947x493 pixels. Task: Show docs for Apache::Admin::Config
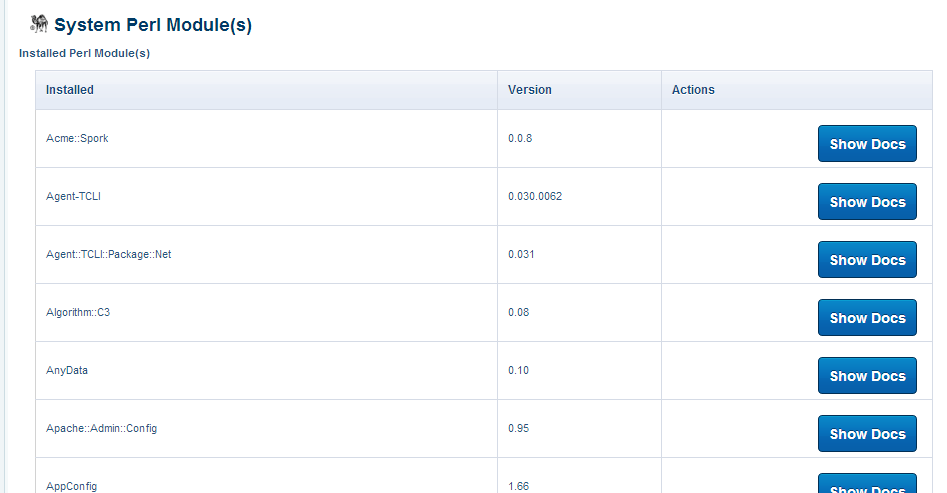click(x=867, y=434)
